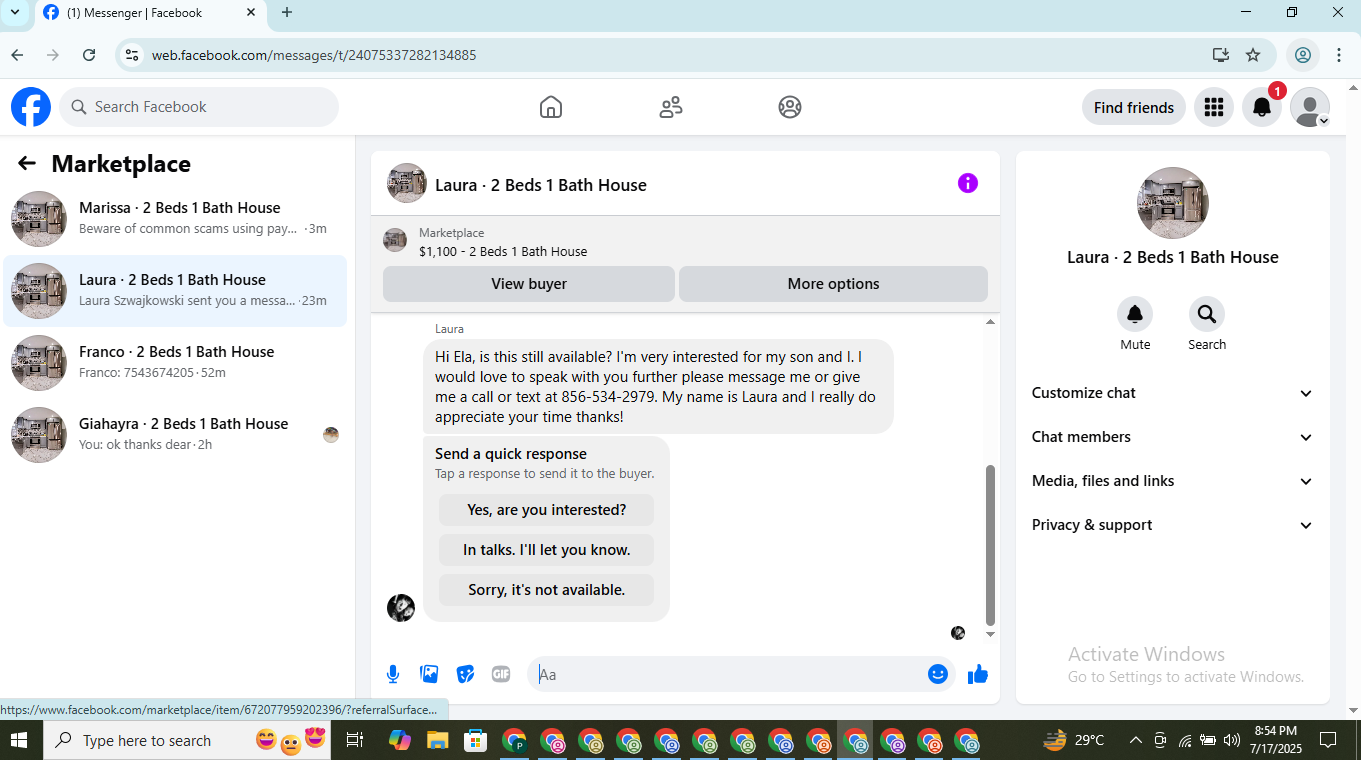Click the View buyer button
The width and height of the screenshot is (1361, 760).
pos(529,284)
